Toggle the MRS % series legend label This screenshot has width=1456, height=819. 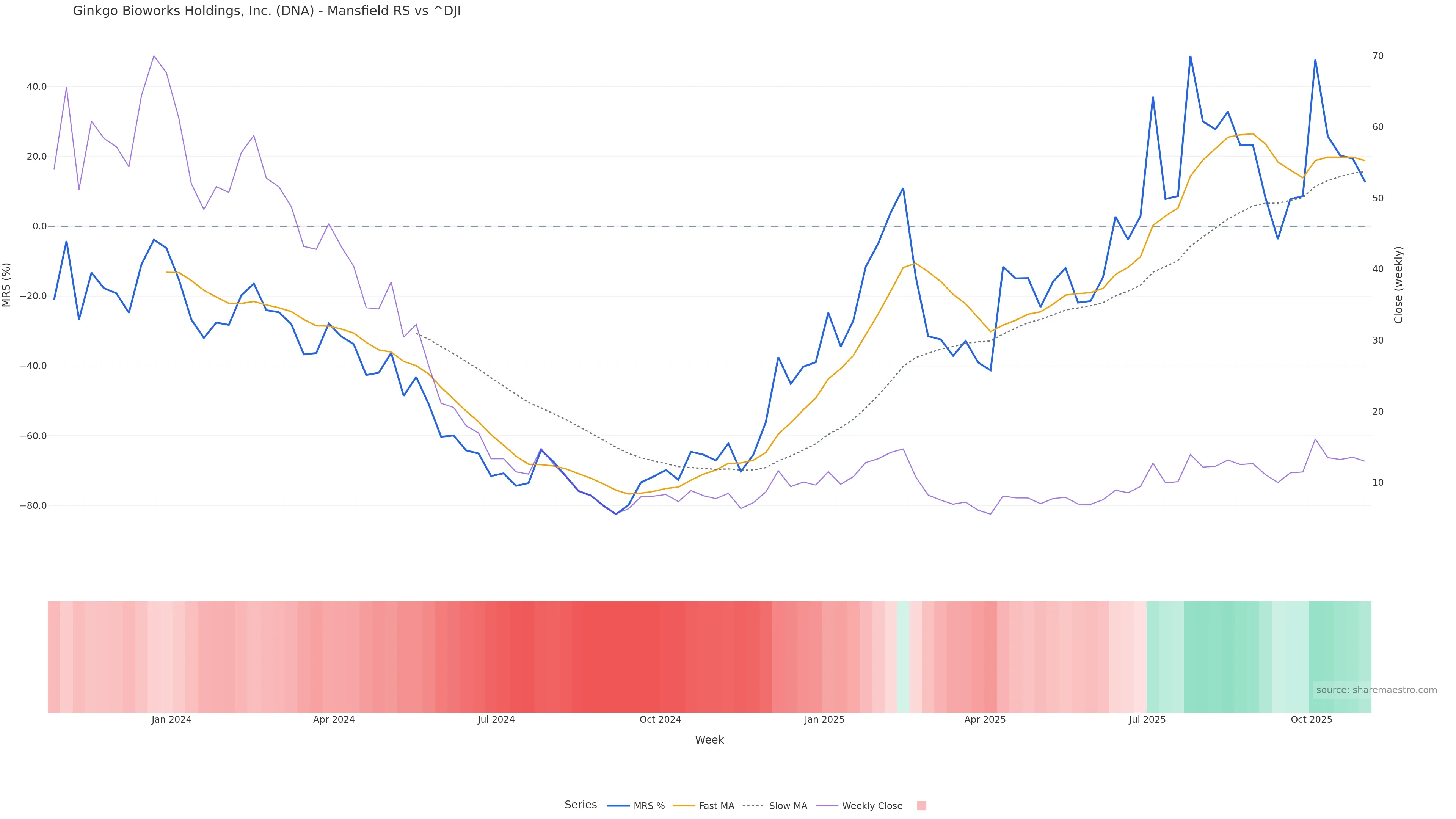tap(649, 806)
